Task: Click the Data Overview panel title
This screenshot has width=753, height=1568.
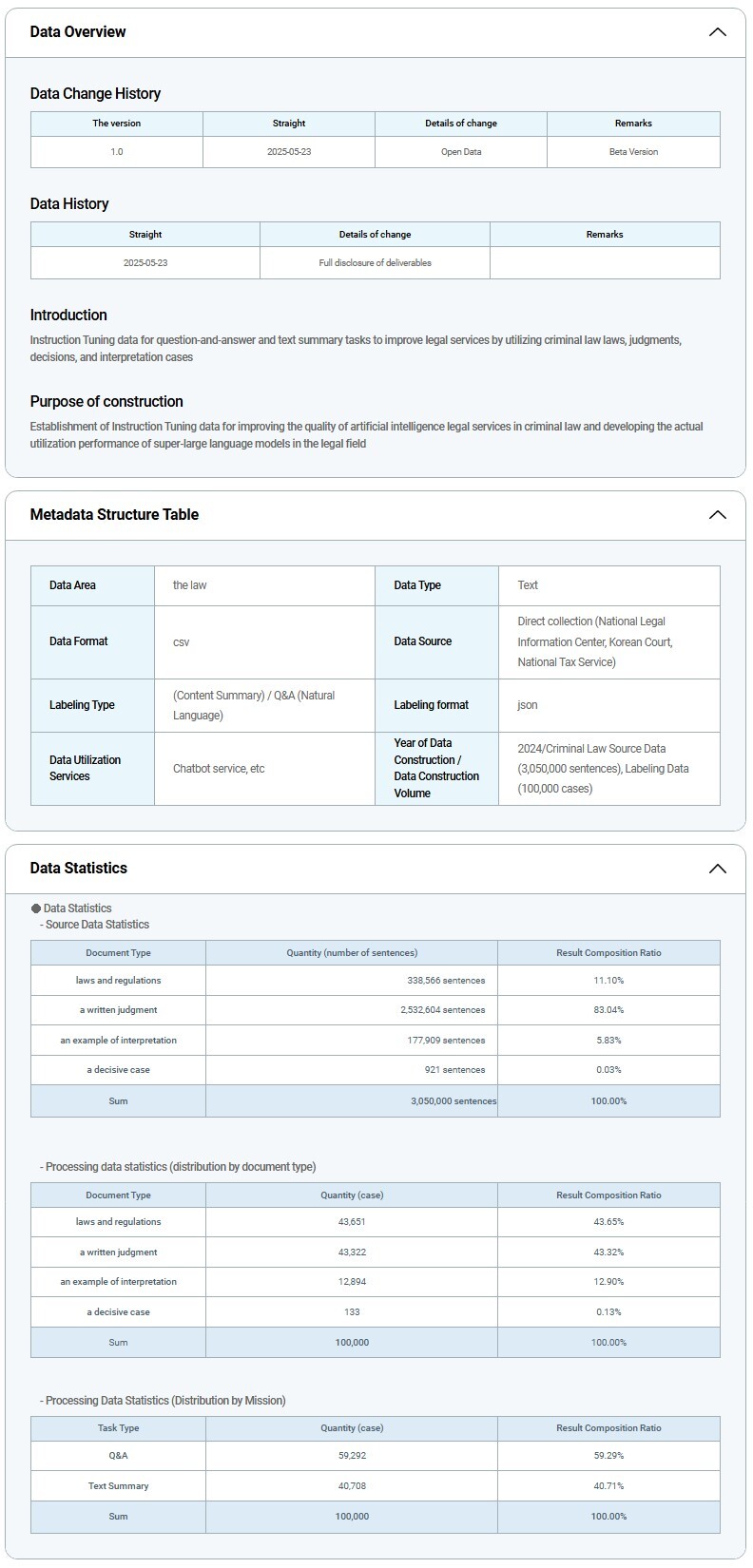Action: pyautogui.click(x=78, y=32)
